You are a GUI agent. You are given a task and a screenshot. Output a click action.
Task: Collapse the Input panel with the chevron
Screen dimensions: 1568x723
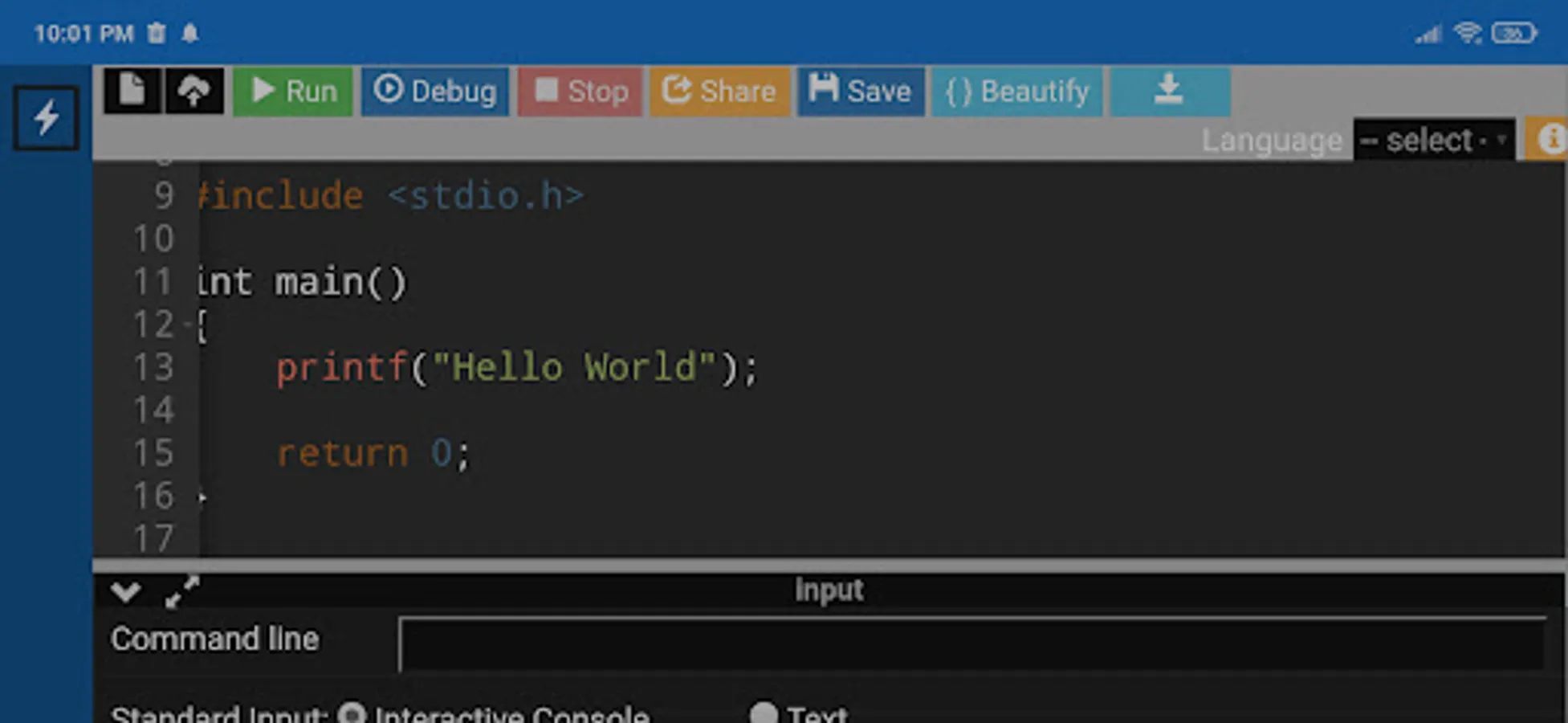[x=126, y=592]
